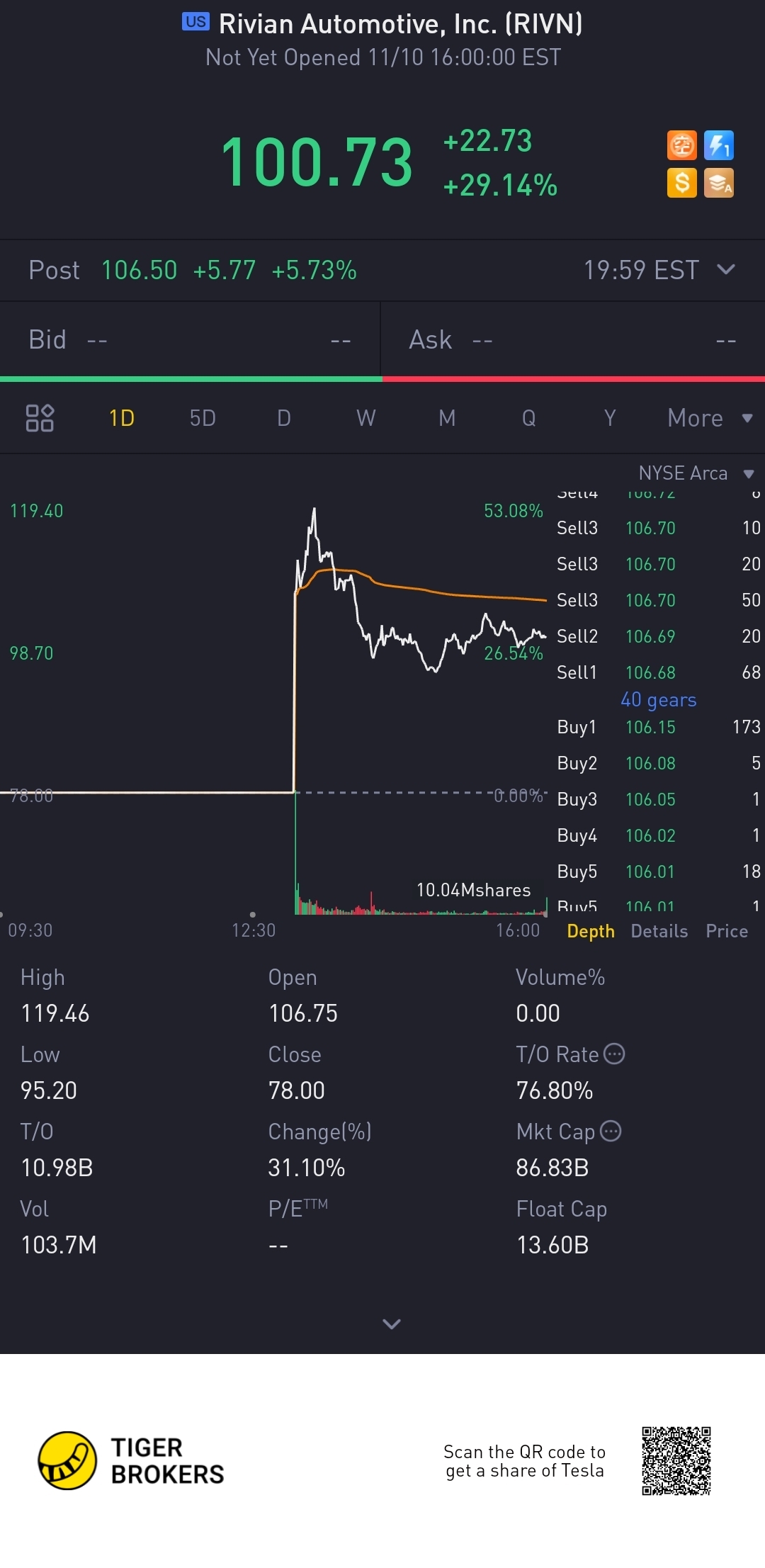Screen dimensions: 765x1568
Task: Tap the info icon beside T/O Rate
Action: click(x=614, y=1054)
